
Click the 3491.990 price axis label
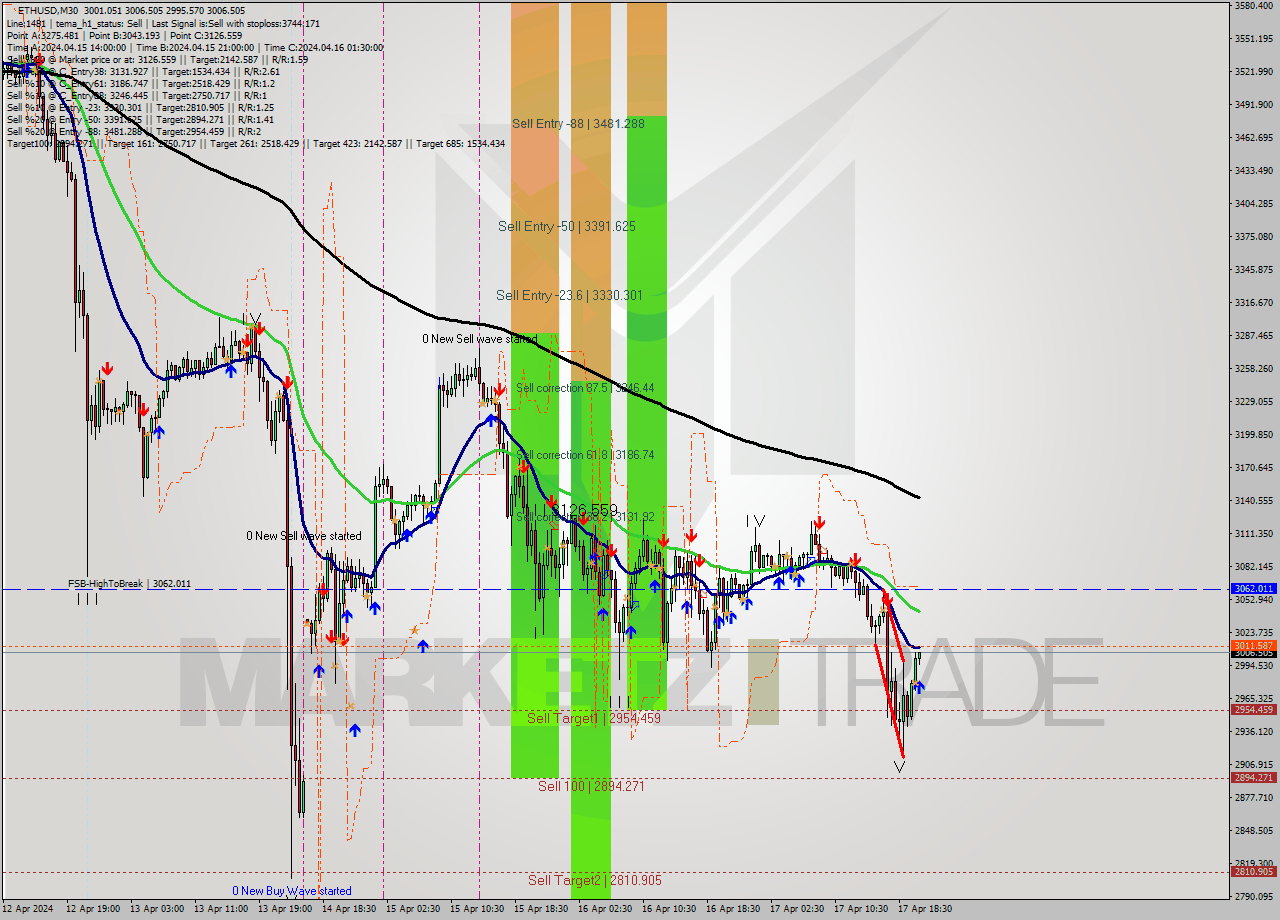click(1253, 104)
